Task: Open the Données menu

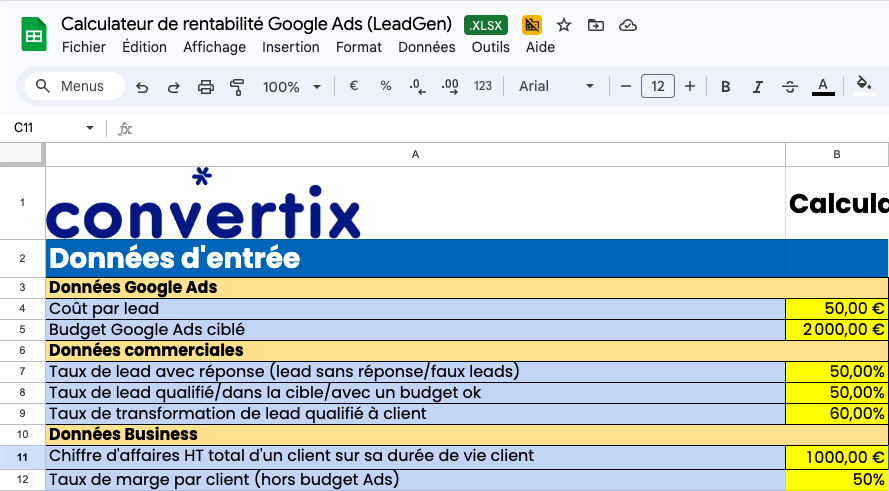Action: coord(426,47)
